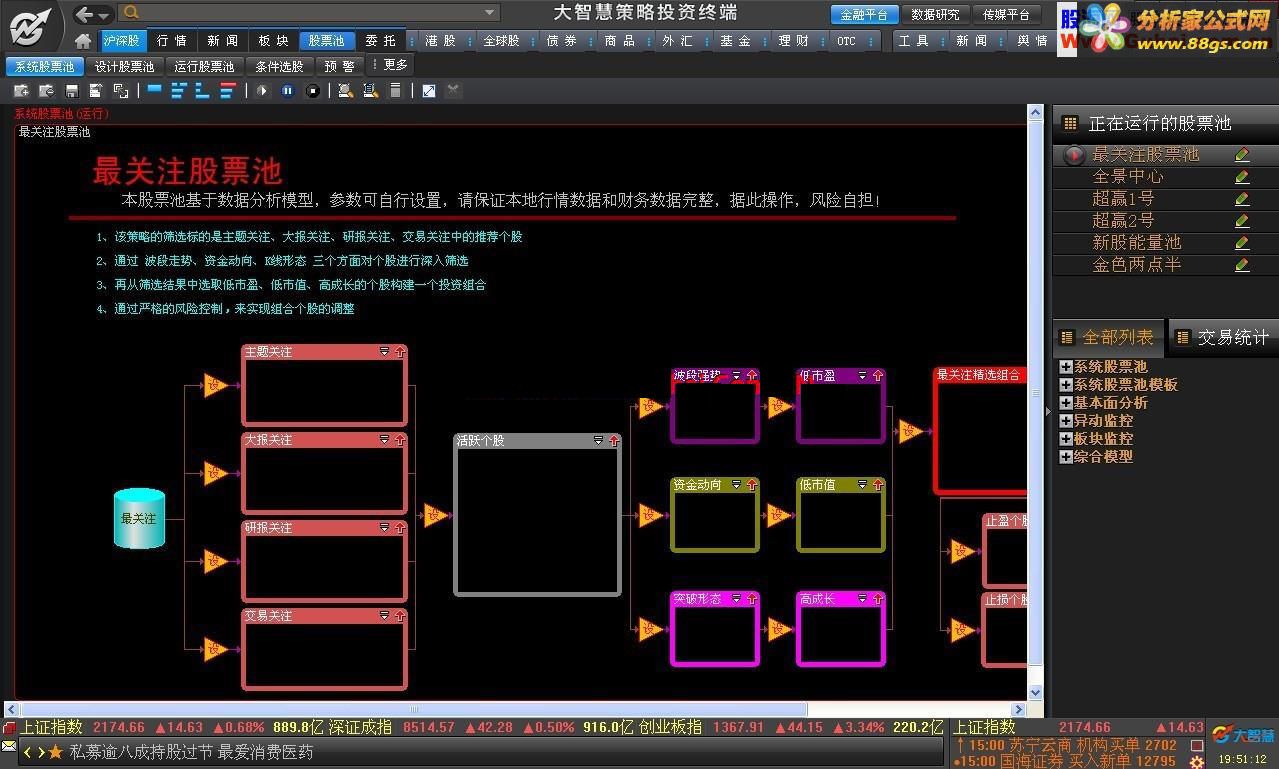Click the canvas vertical scrollbar down arrow
The height and width of the screenshot is (769, 1279).
1035,692
